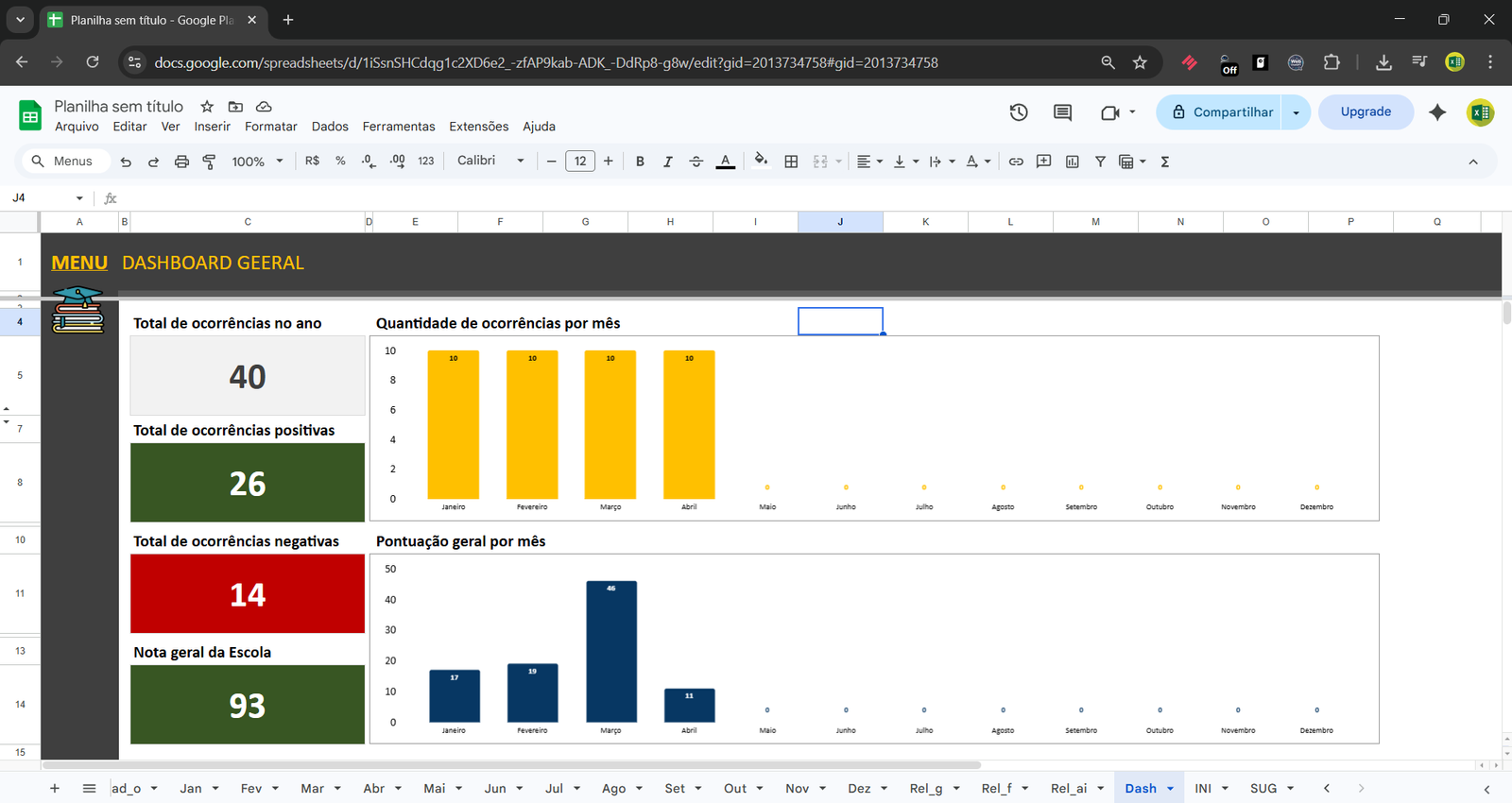
Task: Click the insert link icon
Action: (1016, 162)
